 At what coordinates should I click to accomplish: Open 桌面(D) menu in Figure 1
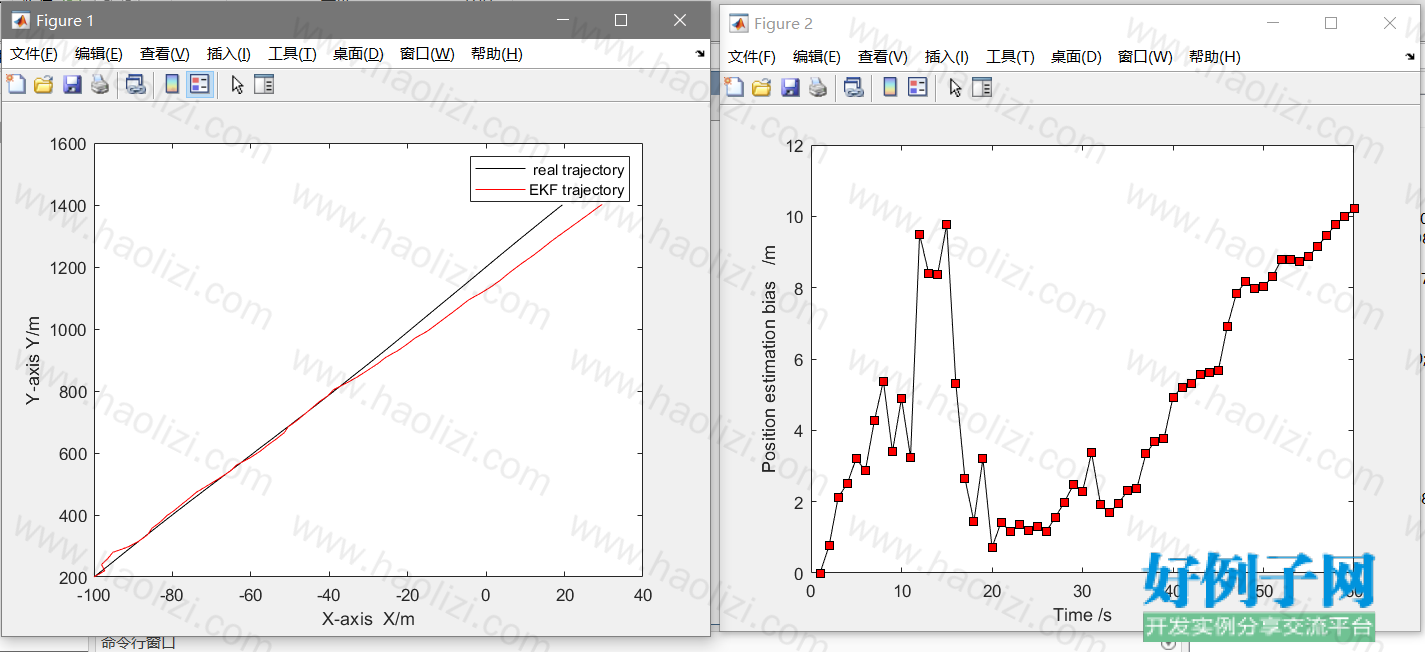[x=358, y=54]
